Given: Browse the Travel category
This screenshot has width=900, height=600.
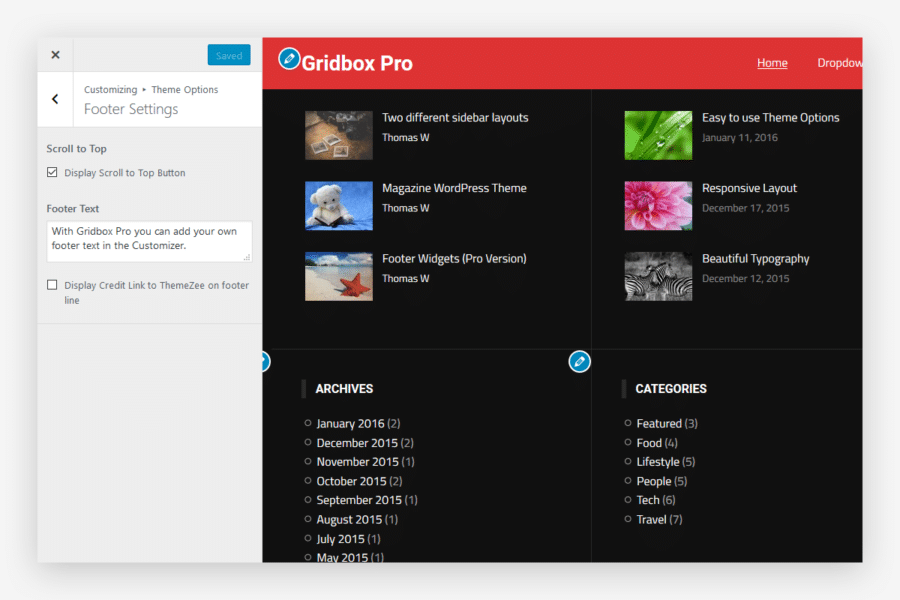Looking at the screenshot, I should 651,519.
